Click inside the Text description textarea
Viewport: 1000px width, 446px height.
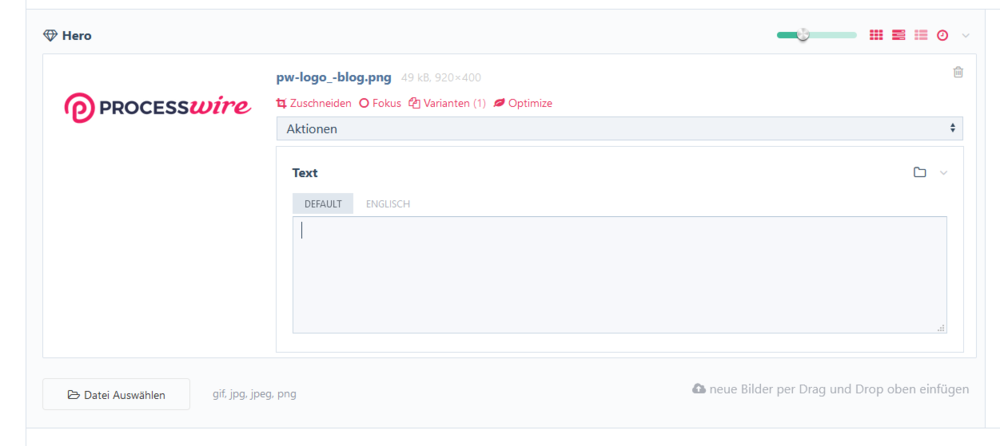click(x=619, y=274)
